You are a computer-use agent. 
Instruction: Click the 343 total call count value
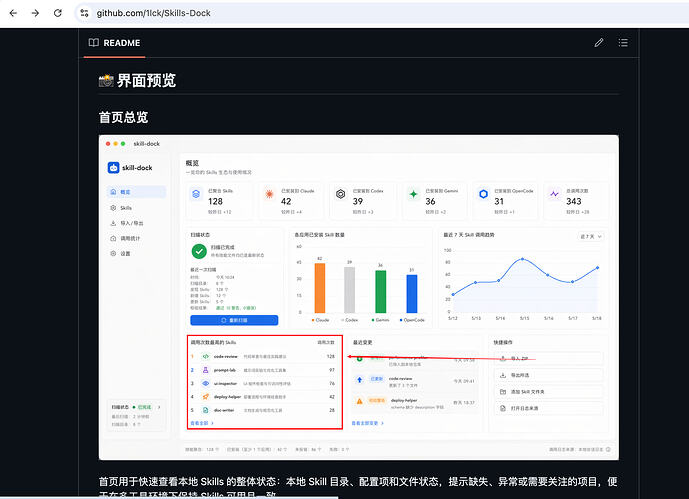tap(574, 201)
